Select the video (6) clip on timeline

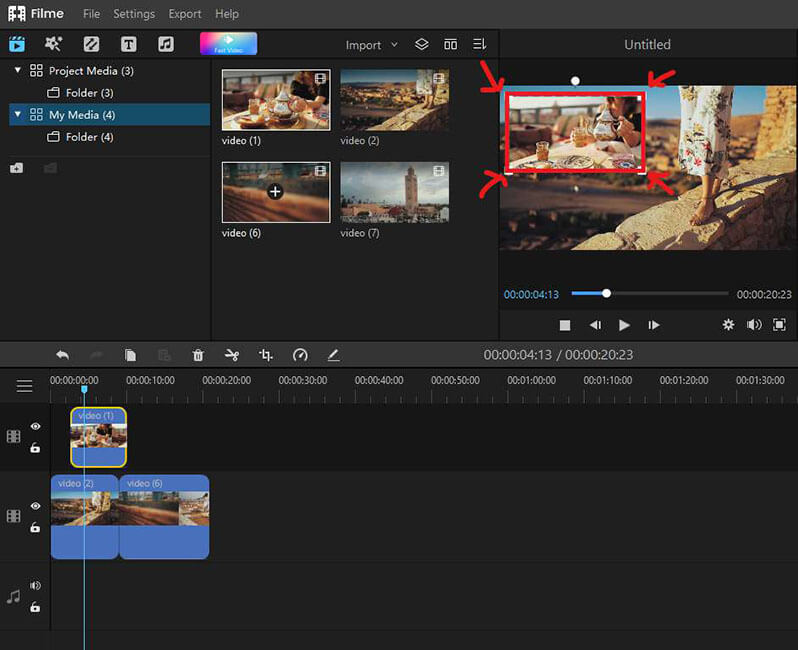(x=164, y=517)
